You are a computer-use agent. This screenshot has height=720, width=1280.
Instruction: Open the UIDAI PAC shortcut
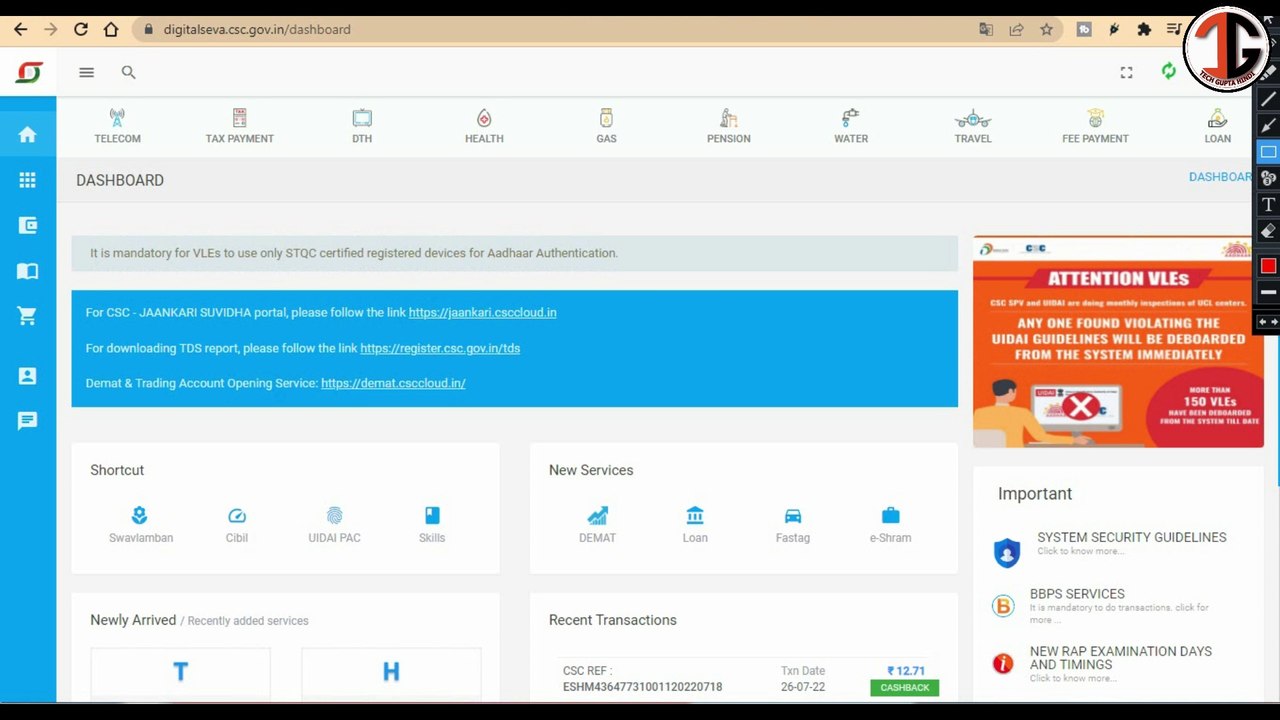pos(334,524)
